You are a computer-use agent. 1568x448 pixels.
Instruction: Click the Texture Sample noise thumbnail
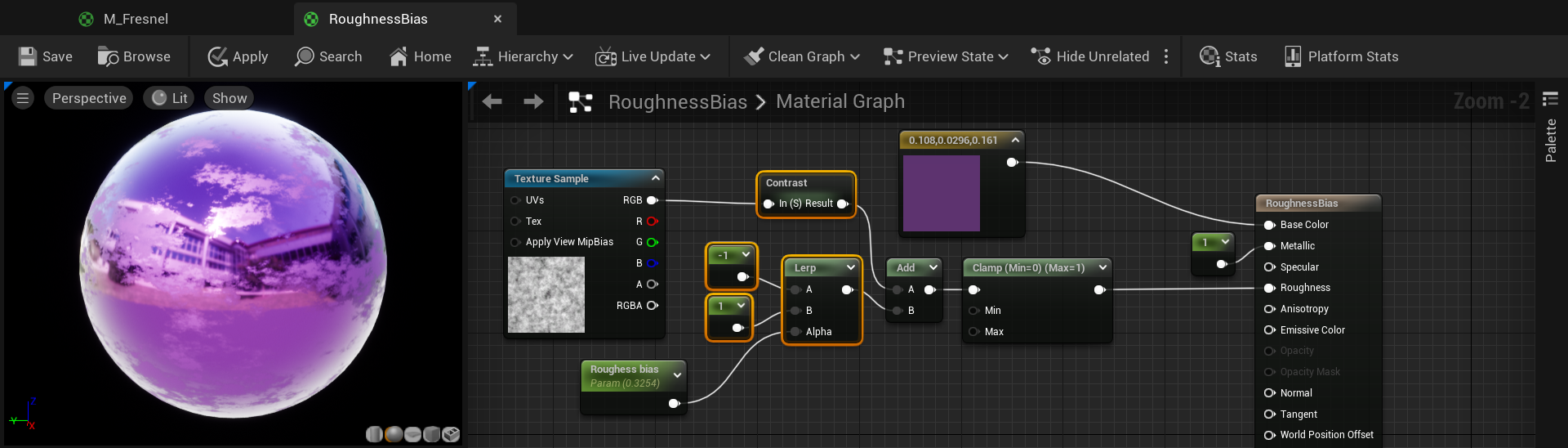tap(546, 294)
